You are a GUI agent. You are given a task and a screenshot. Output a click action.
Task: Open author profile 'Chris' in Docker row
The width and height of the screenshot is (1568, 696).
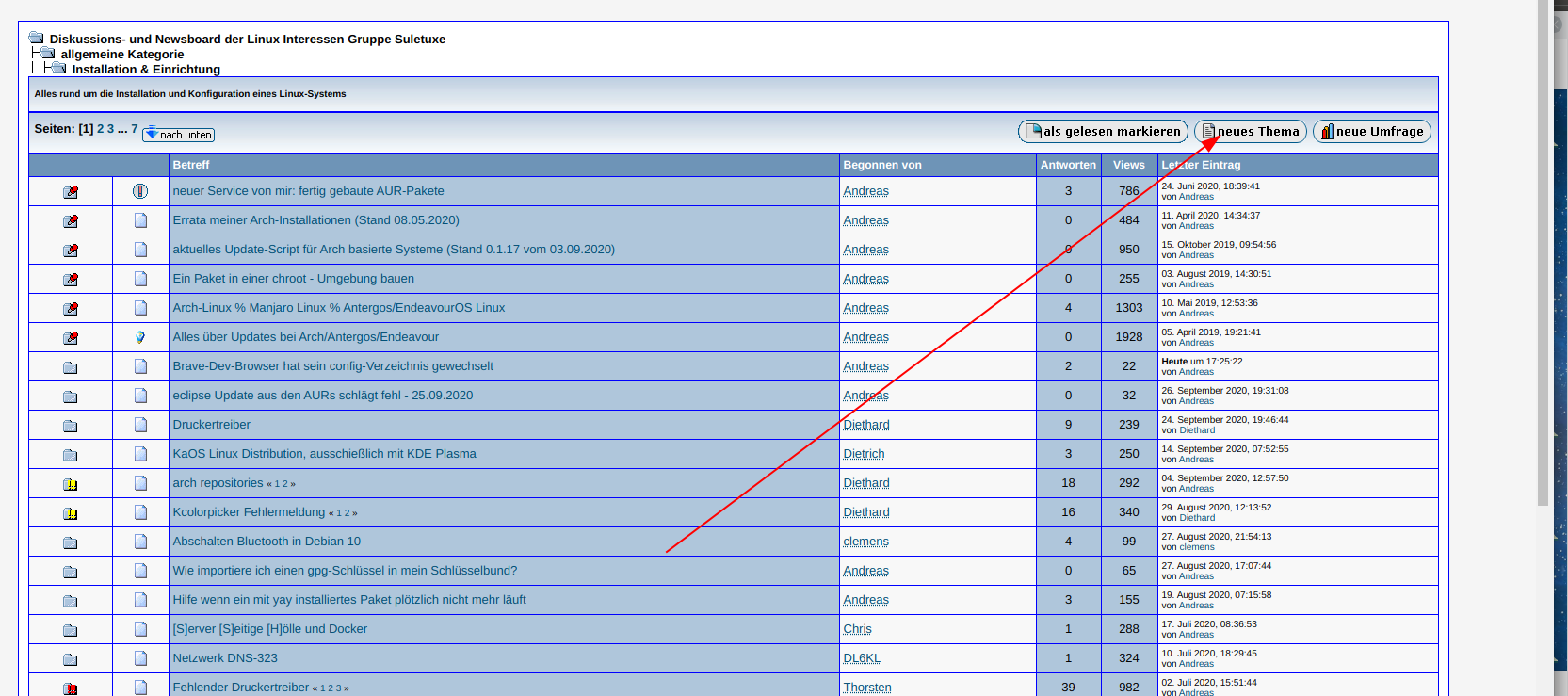pyautogui.click(x=858, y=629)
